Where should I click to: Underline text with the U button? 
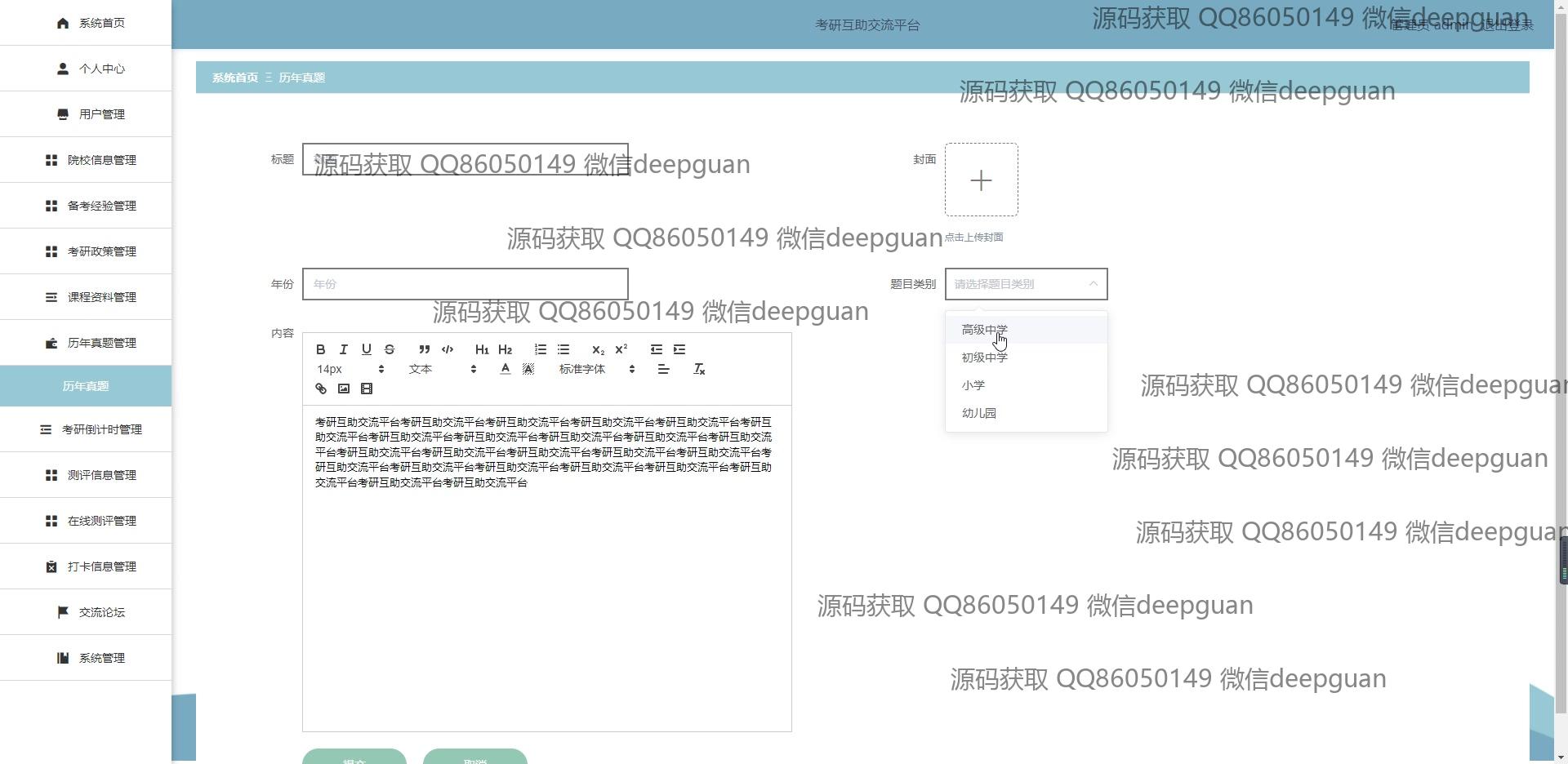click(367, 349)
